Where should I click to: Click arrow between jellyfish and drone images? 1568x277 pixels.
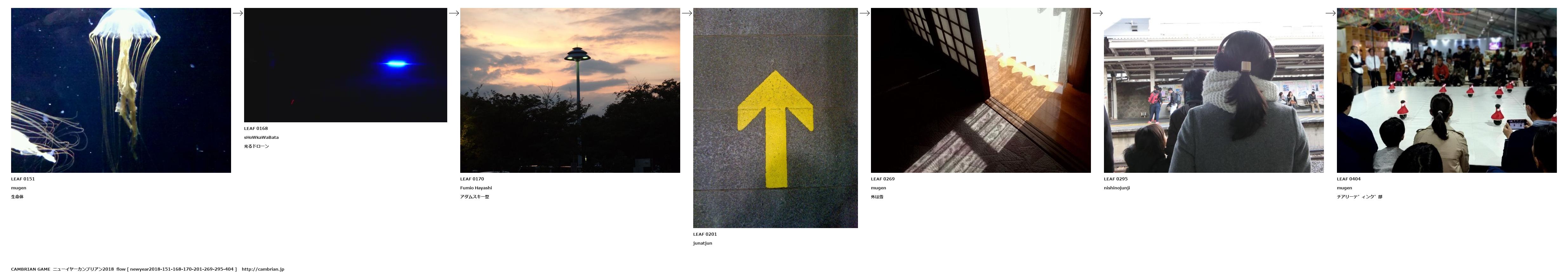pos(238,13)
